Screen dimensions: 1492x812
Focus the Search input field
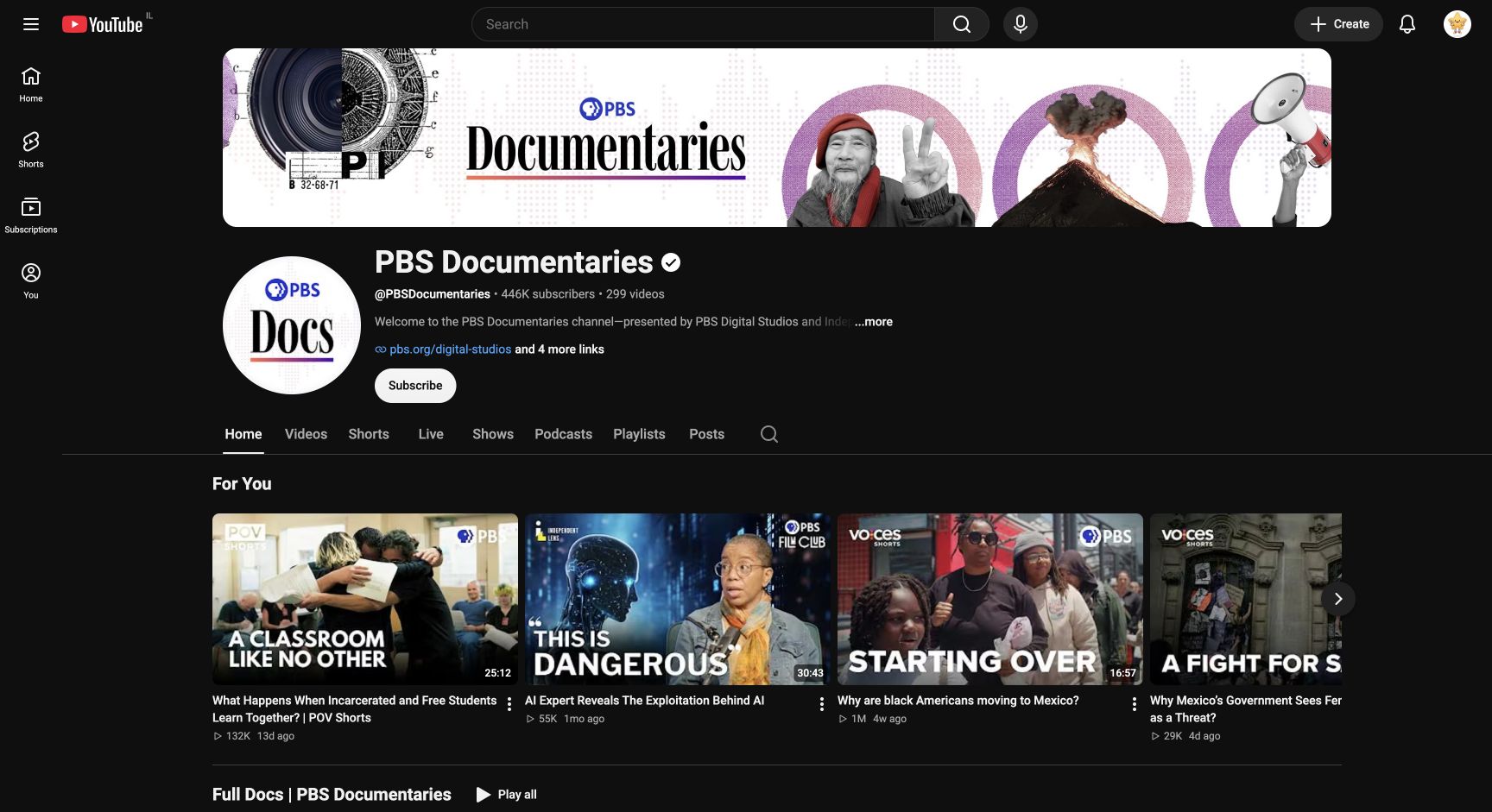(703, 24)
